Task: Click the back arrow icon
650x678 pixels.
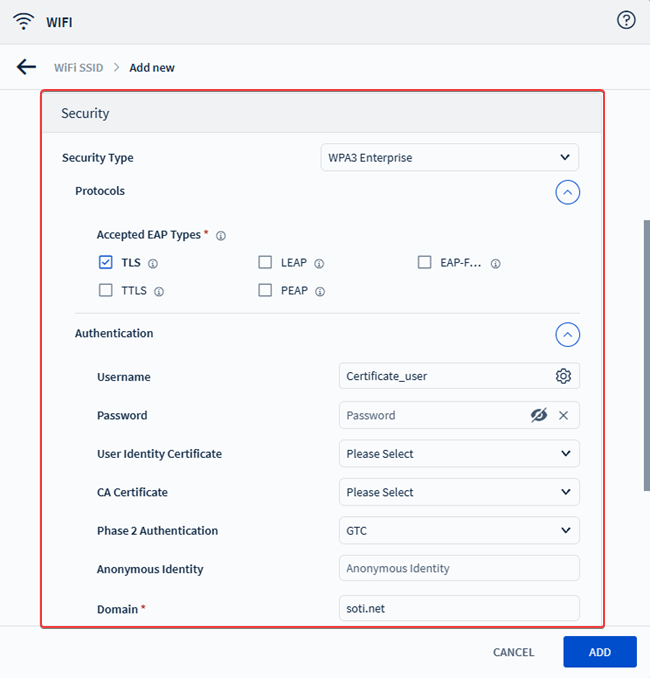Action: point(26,67)
